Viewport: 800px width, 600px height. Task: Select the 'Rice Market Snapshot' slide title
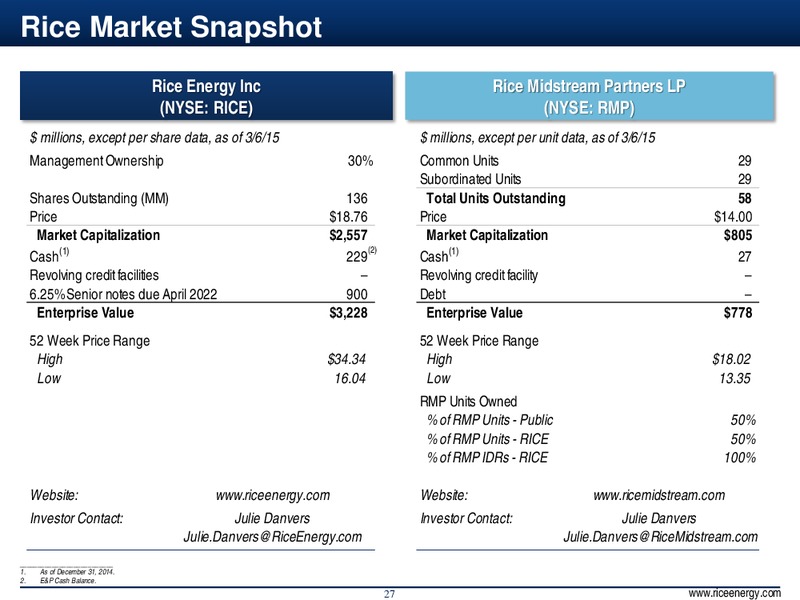171,27
